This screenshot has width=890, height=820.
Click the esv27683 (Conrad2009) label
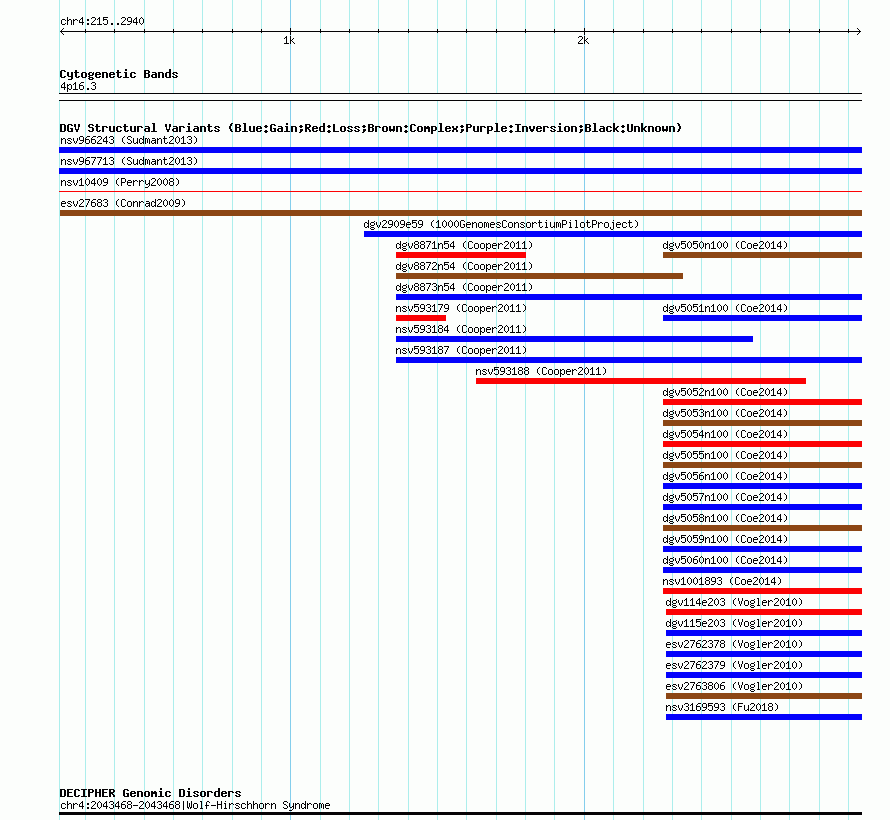pos(123,203)
